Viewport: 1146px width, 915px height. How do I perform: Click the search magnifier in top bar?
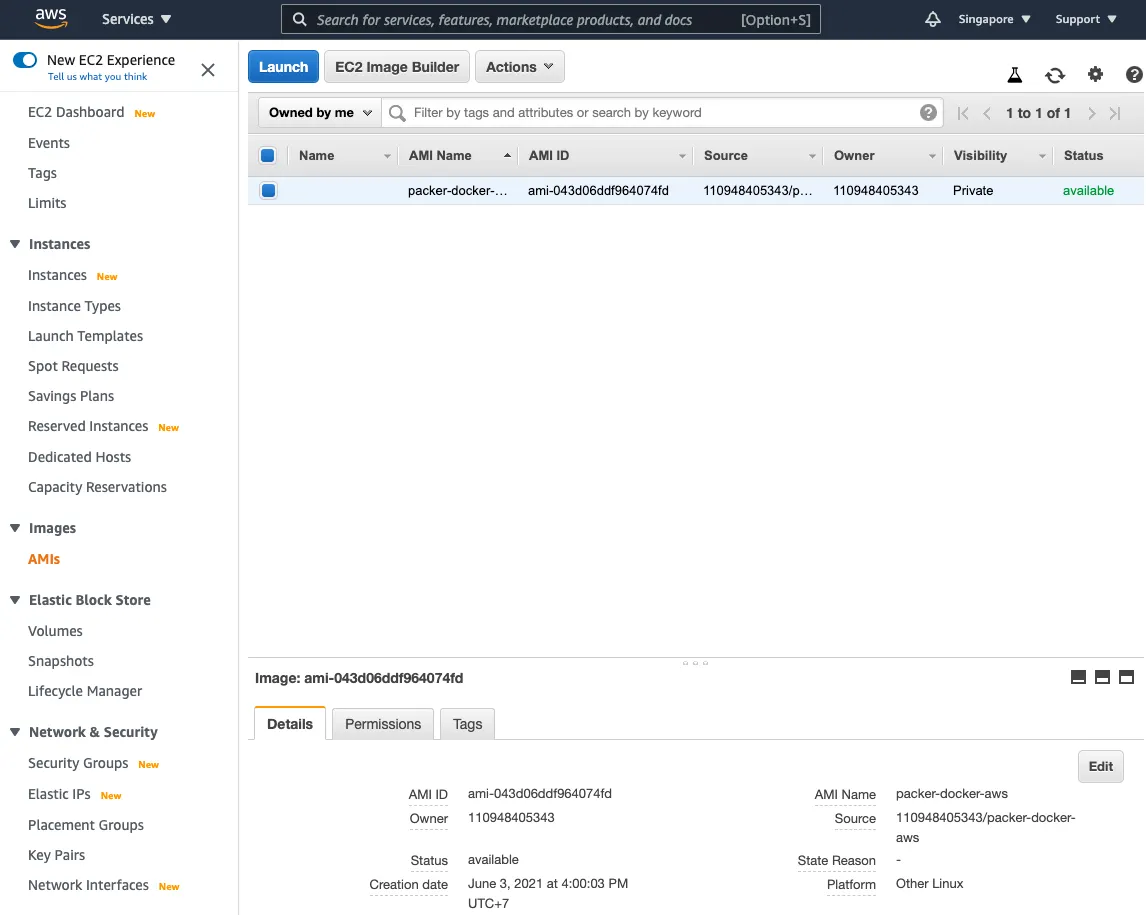300,19
